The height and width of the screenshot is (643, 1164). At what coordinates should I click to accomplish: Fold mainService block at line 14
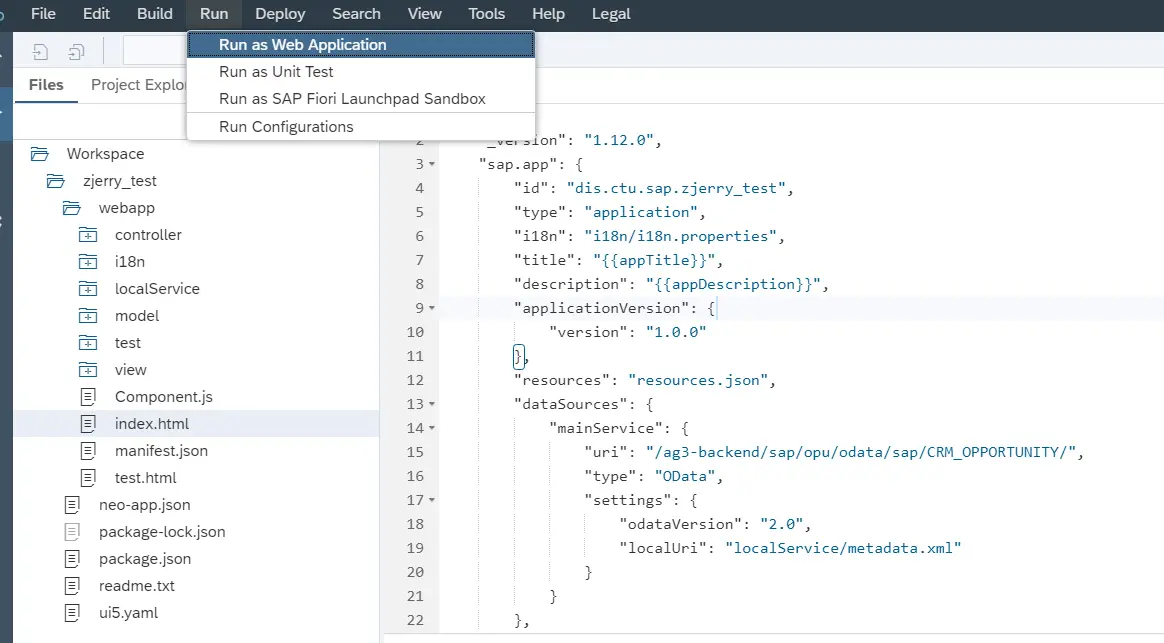(432, 428)
